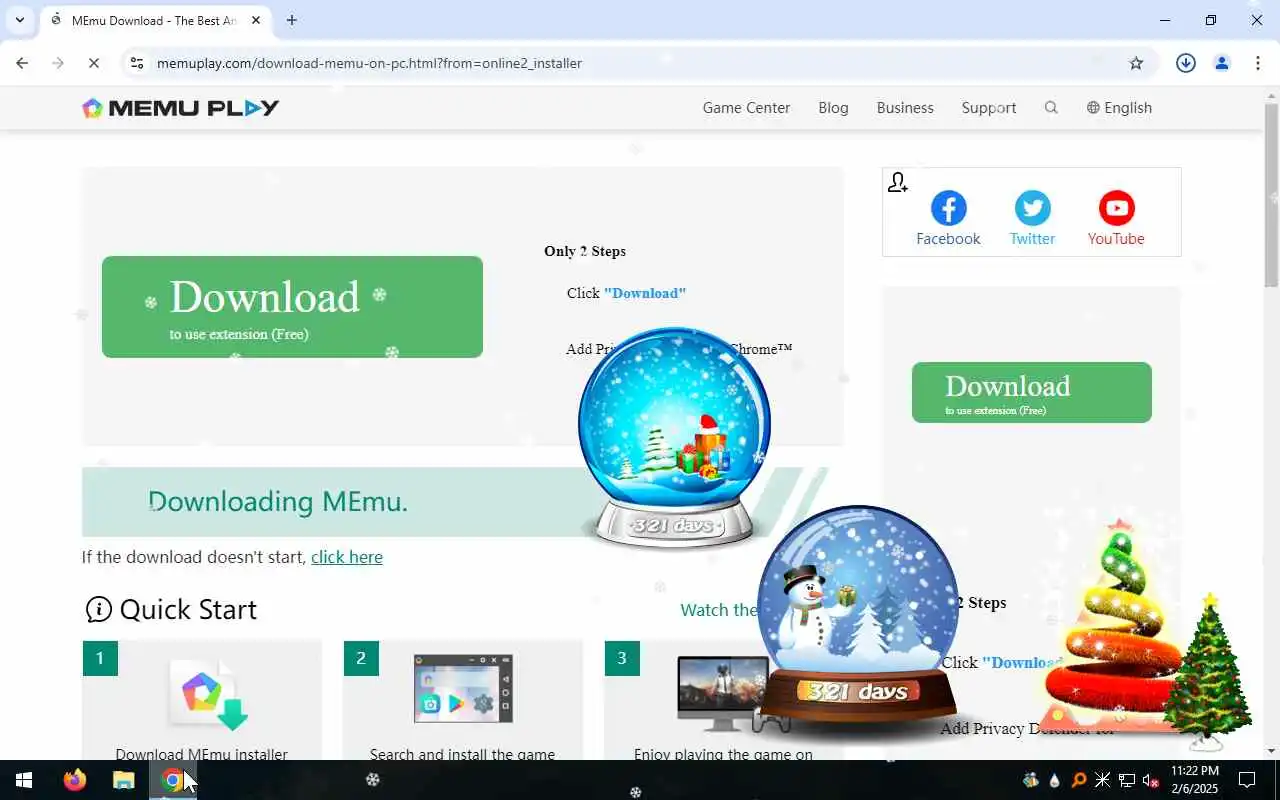View site information icon in address bar
Screen dimensions: 1280x800
pyautogui.click(x=137, y=63)
